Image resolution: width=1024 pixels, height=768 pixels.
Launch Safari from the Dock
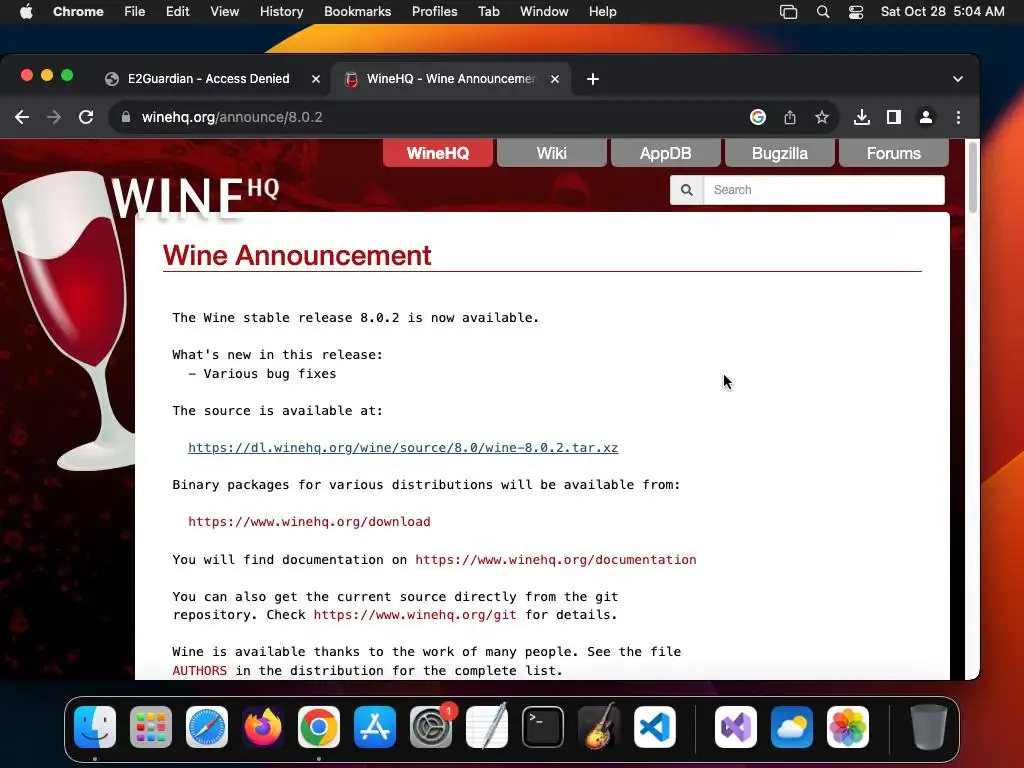[x=207, y=727]
